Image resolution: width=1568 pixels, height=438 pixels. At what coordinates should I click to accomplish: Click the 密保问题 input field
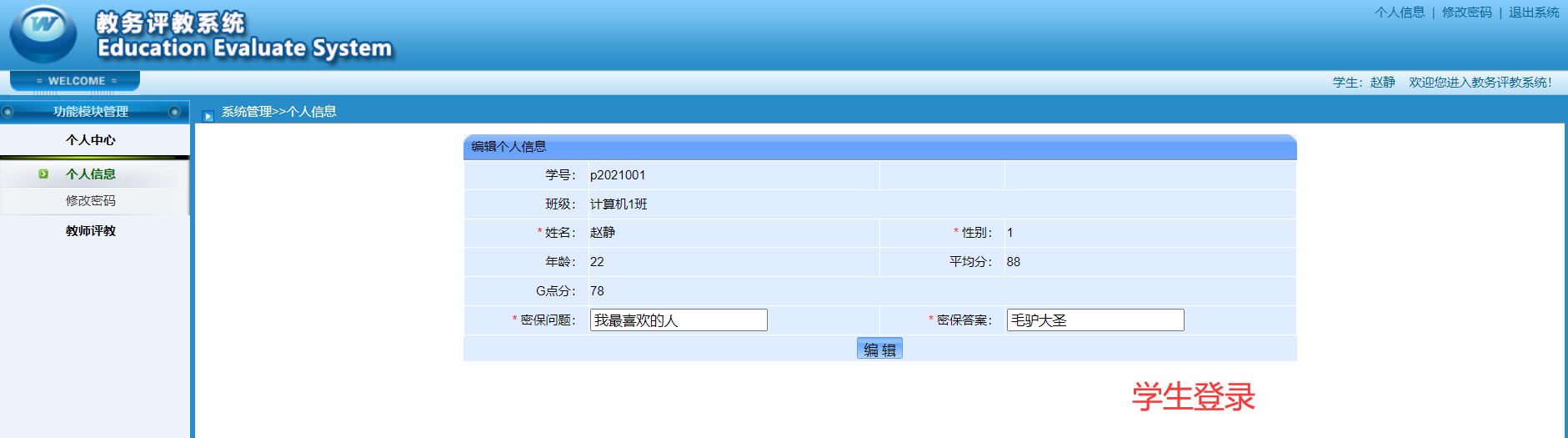pos(678,320)
